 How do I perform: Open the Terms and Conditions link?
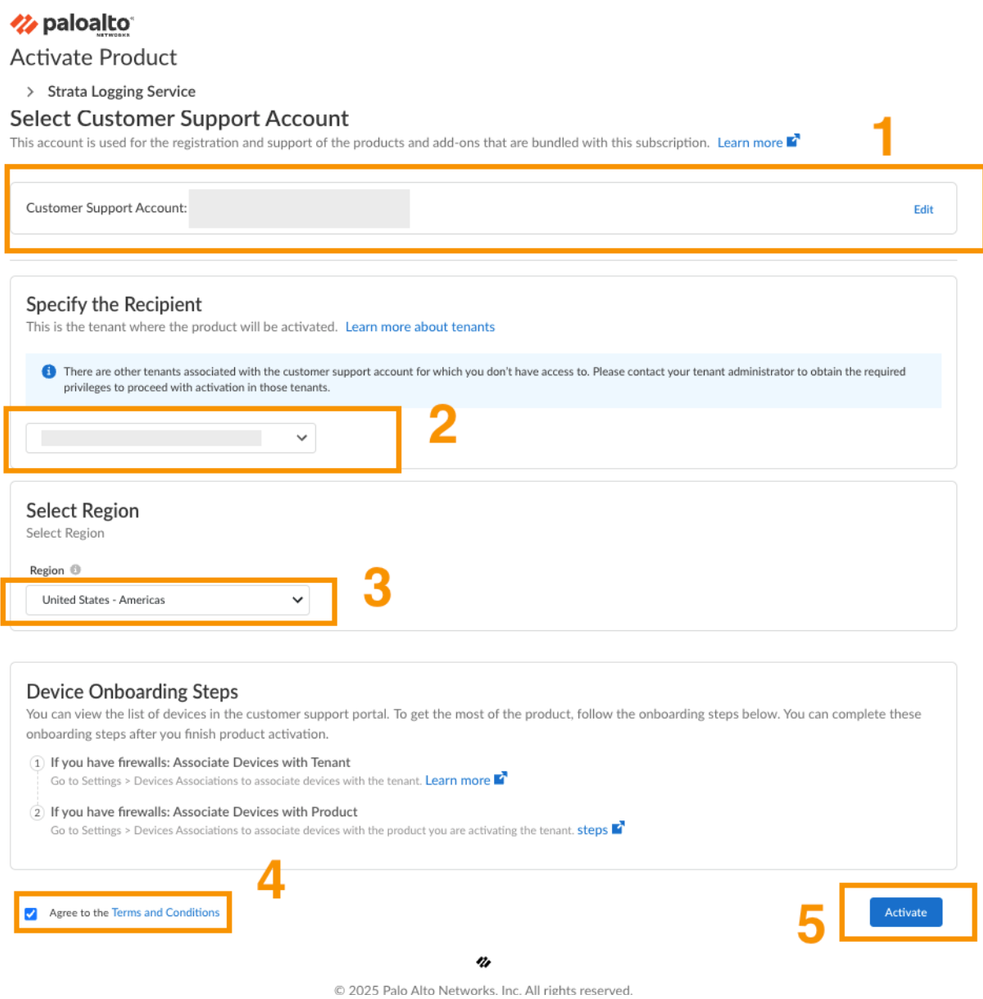(x=165, y=912)
